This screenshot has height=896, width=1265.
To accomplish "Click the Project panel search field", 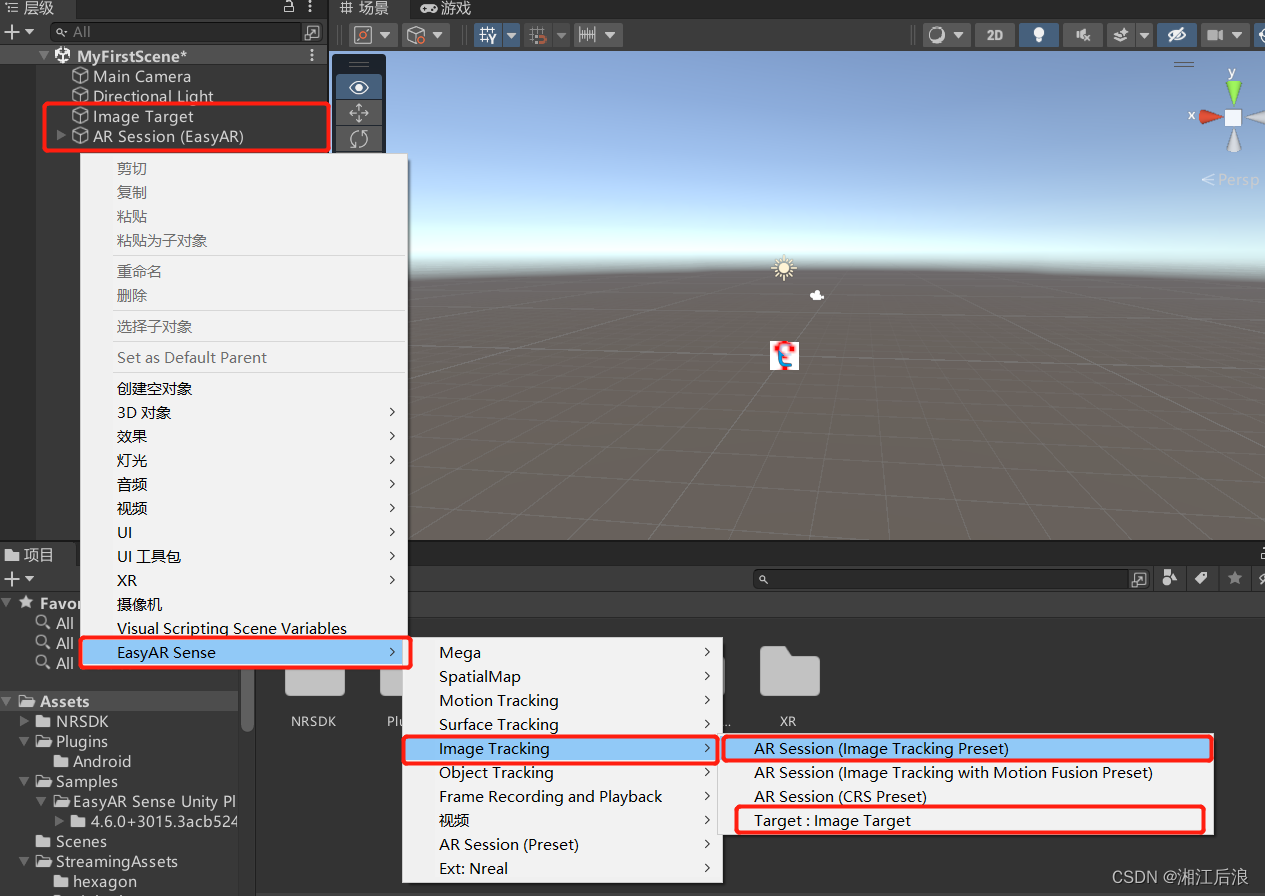I will coord(940,579).
